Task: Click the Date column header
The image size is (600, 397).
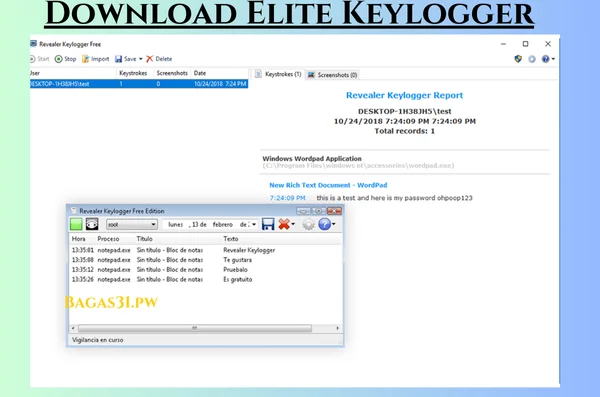Action: 219,73
